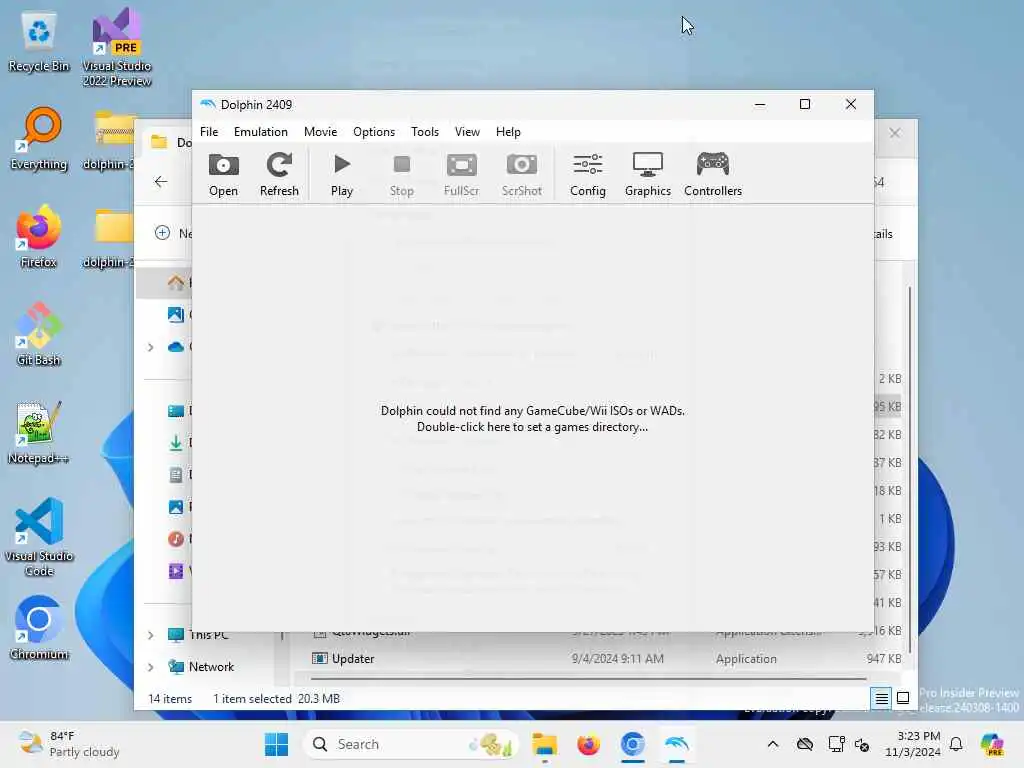Click the Home icon in Explorer sidebar
The height and width of the screenshot is (768, 1024).
click(x=176, y=283)
